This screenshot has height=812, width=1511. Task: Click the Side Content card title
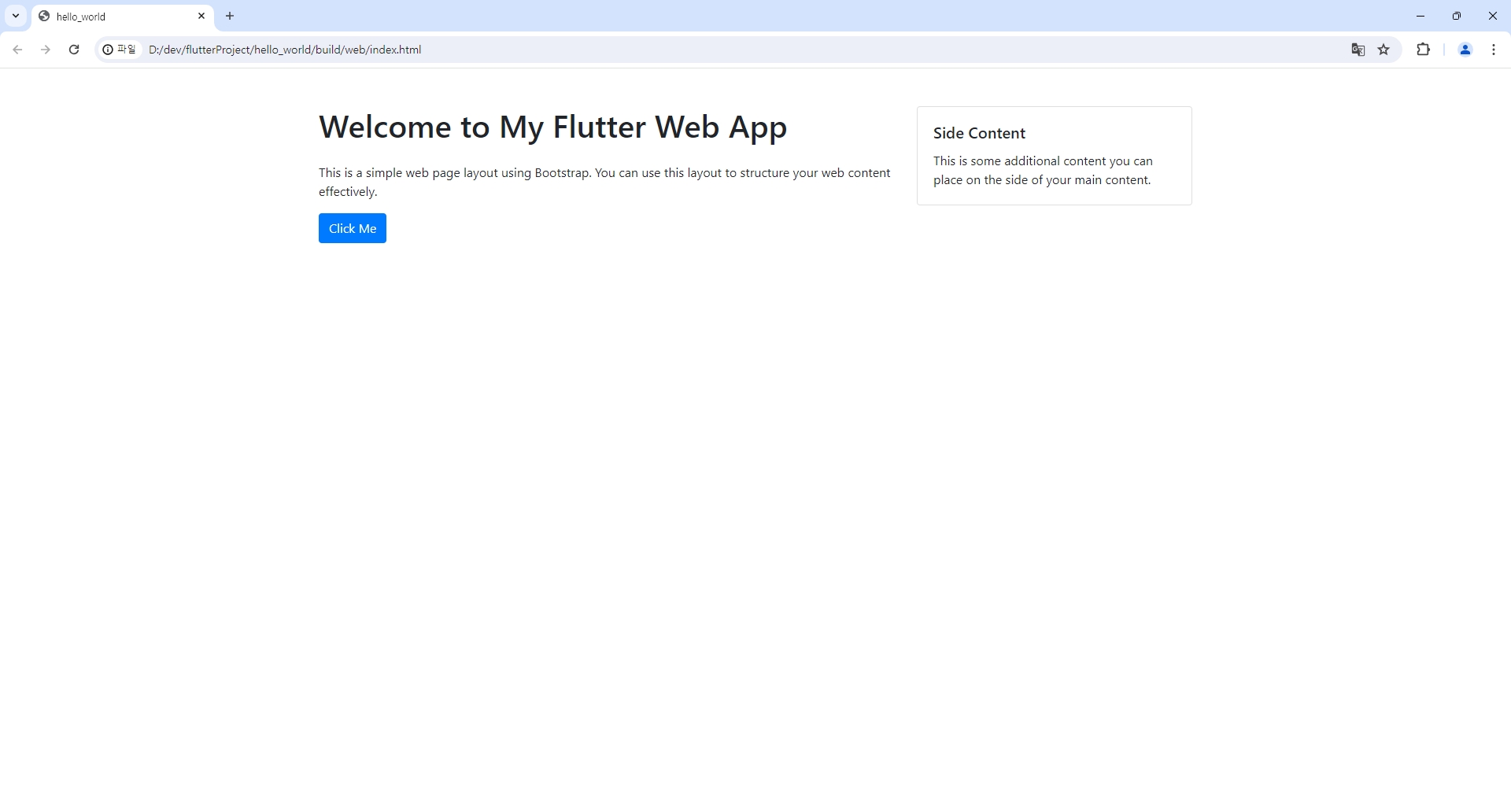pyautogui.click(x=979, y=133)
